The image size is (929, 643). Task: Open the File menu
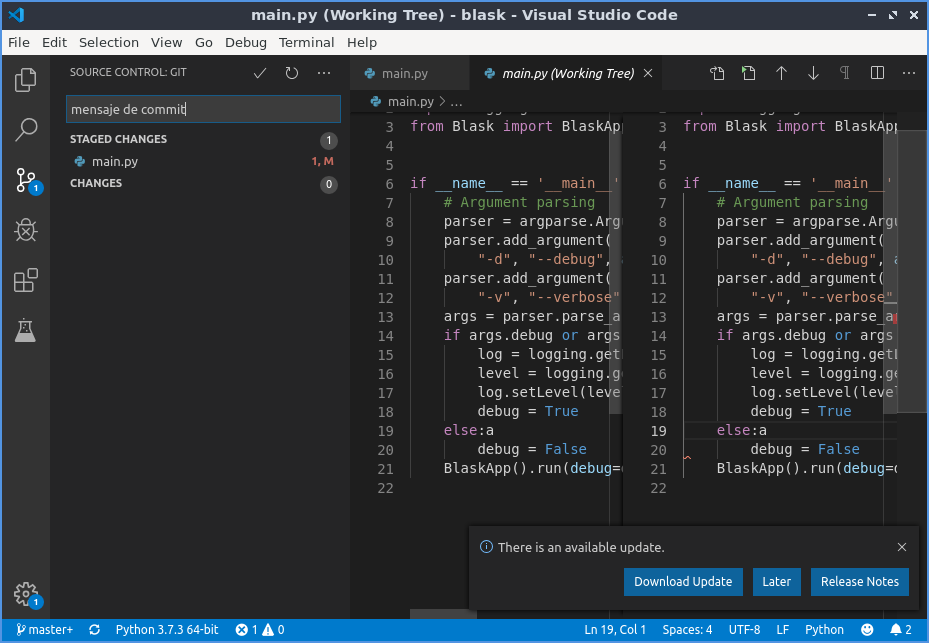pyautogui.click(x=18, y=43)
